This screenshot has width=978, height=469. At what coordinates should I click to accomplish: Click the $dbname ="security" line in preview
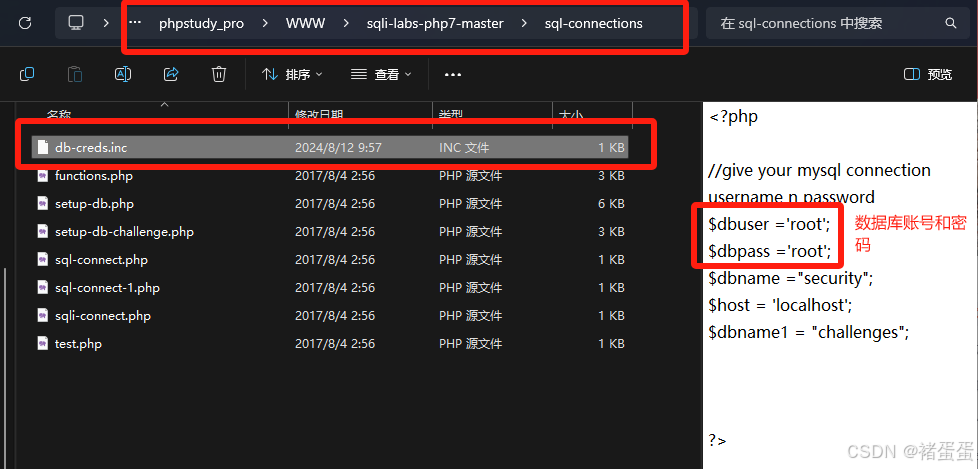(791, 278)
